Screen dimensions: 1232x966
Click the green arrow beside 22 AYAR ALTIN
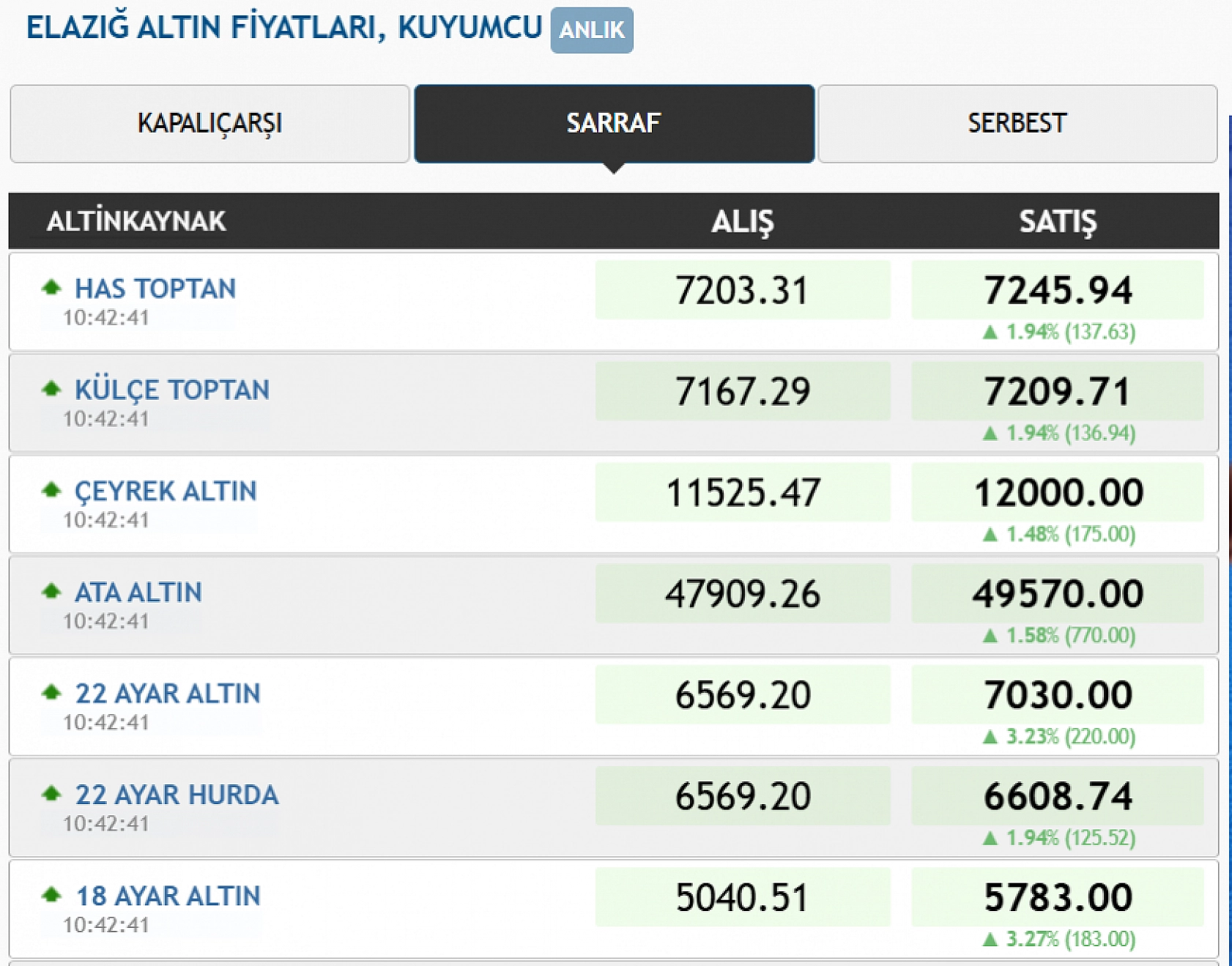(50, 692)
